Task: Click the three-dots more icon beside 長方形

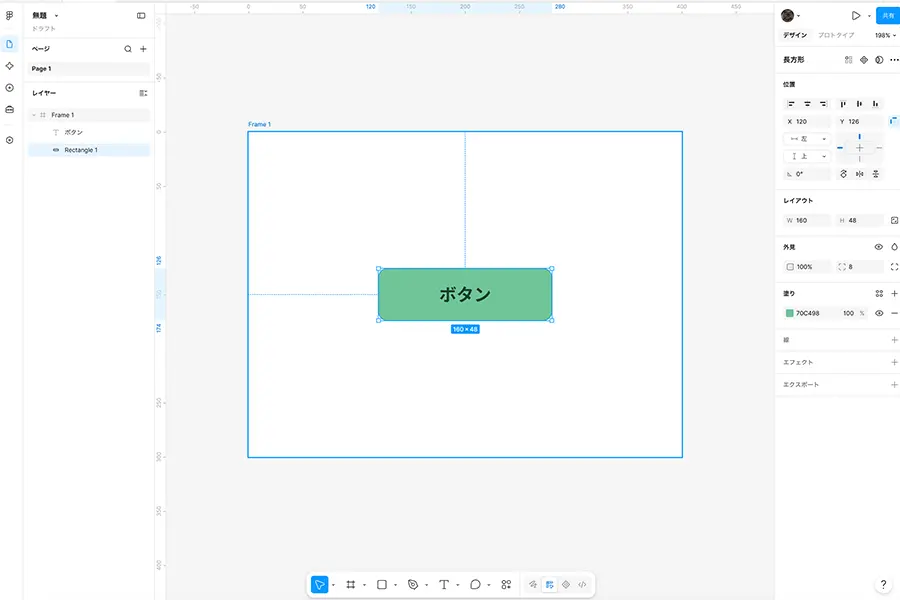Action: pos(894,60)
